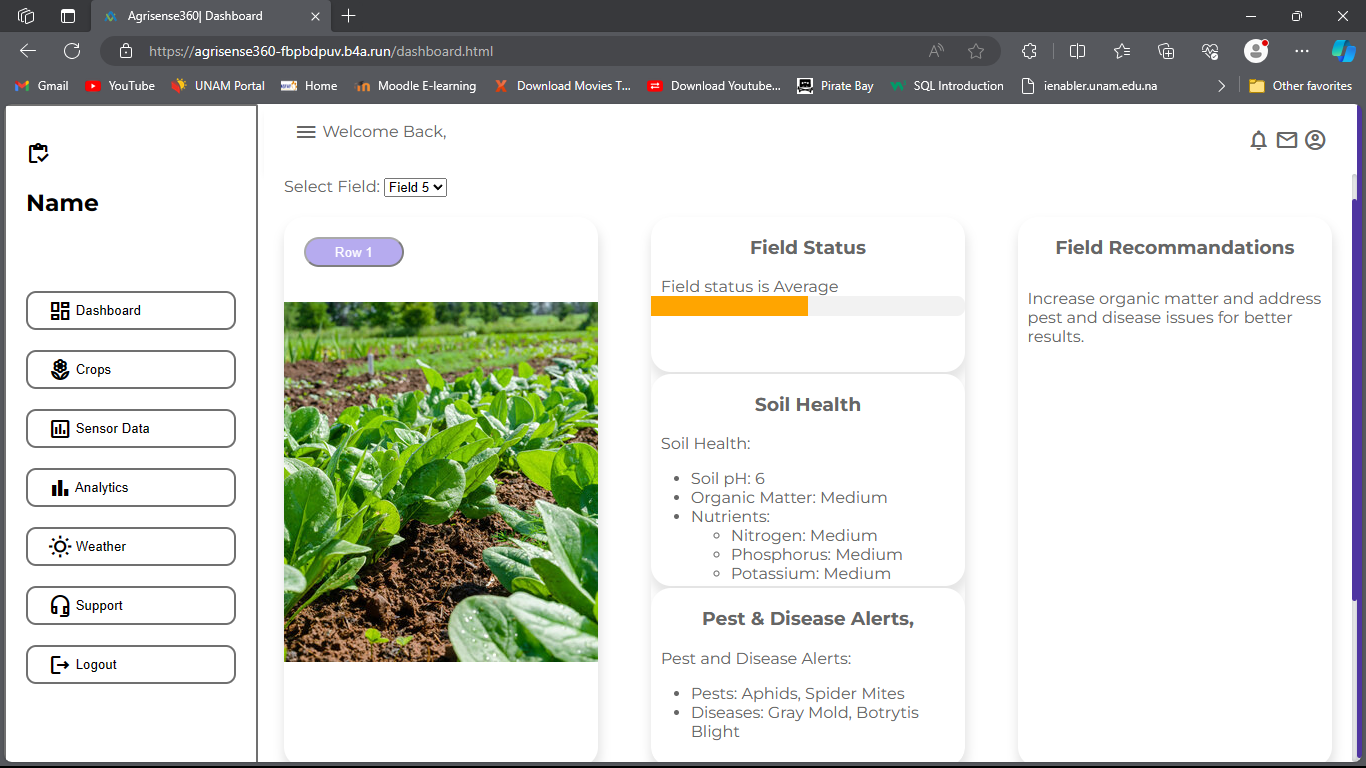Open split screen icon in toolbar

point(1077,51)
